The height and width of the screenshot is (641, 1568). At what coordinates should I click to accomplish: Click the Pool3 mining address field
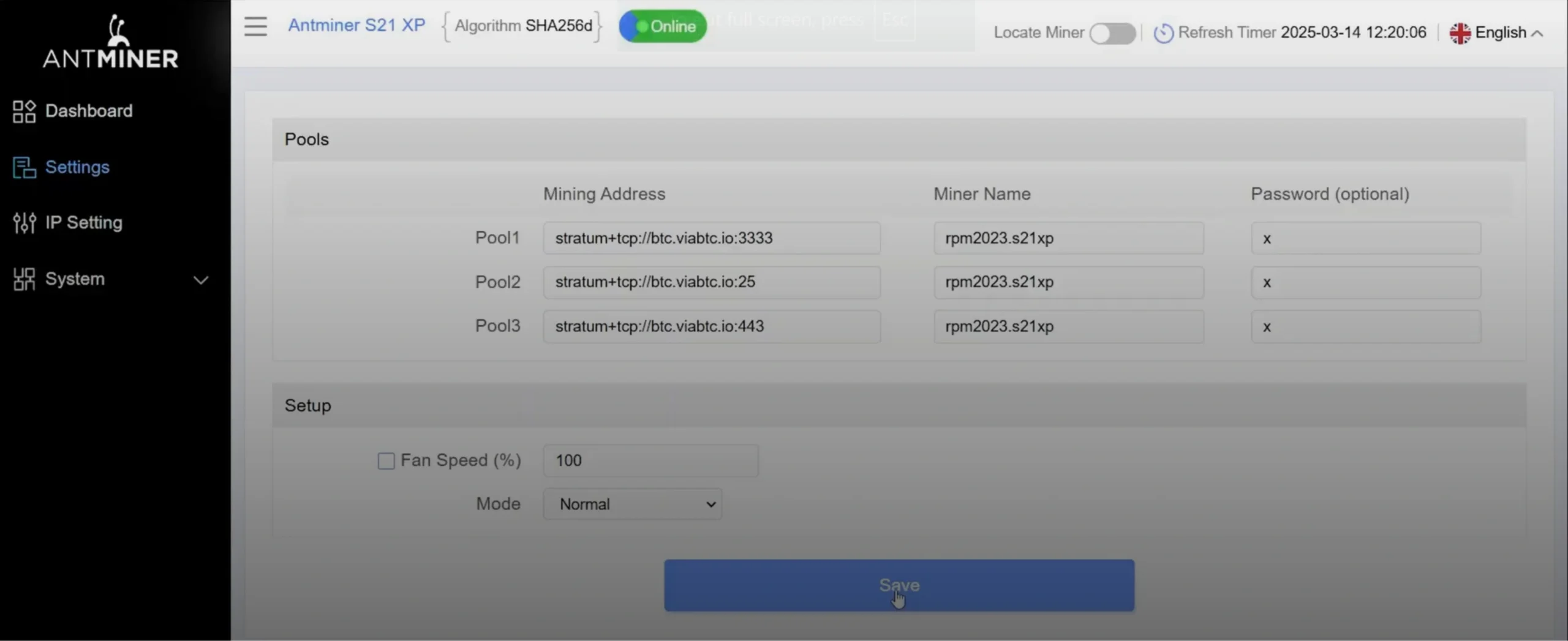(712, 326)
